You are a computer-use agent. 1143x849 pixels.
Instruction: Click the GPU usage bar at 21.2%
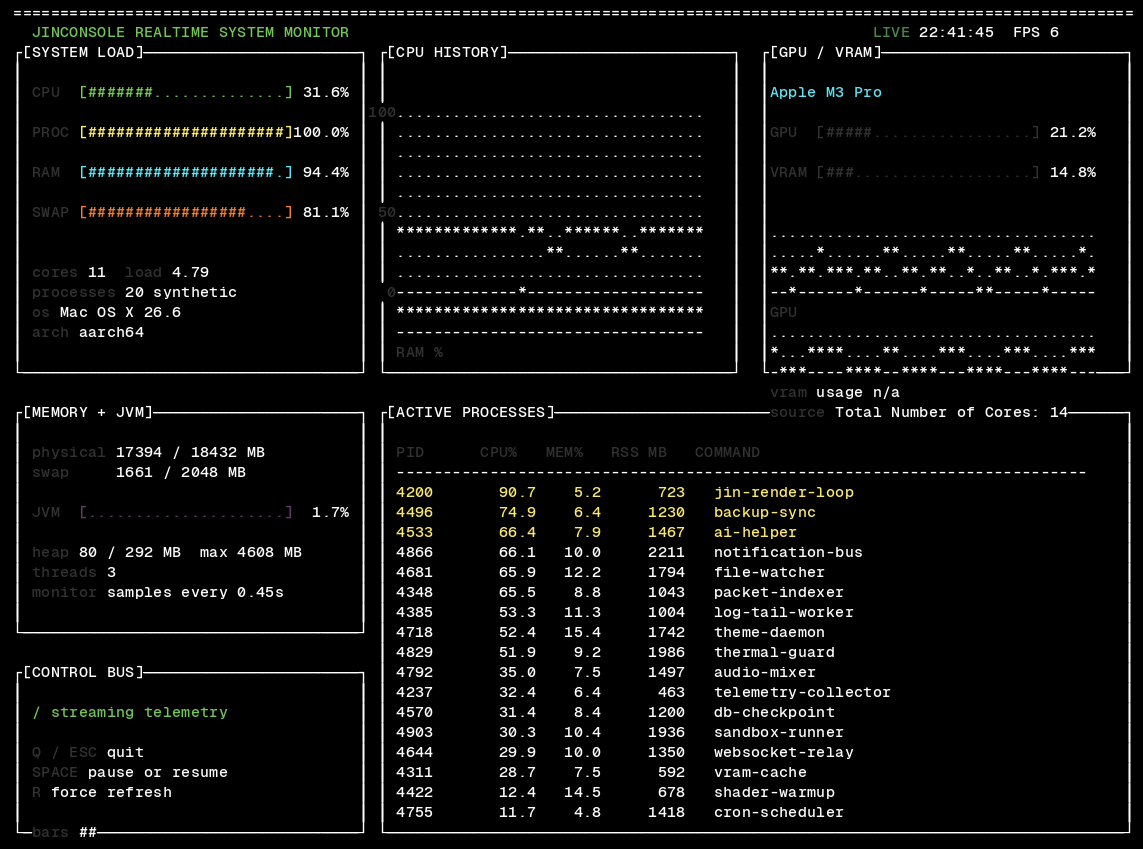pyautogui.click(x=928, y=133)
